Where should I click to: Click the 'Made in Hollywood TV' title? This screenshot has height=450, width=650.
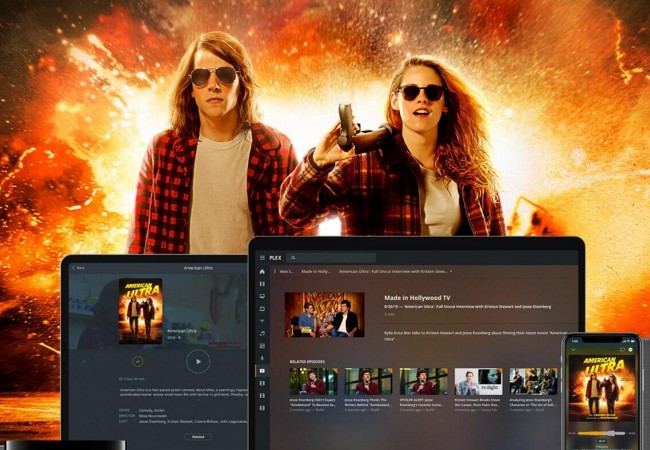tap(417, 298)
